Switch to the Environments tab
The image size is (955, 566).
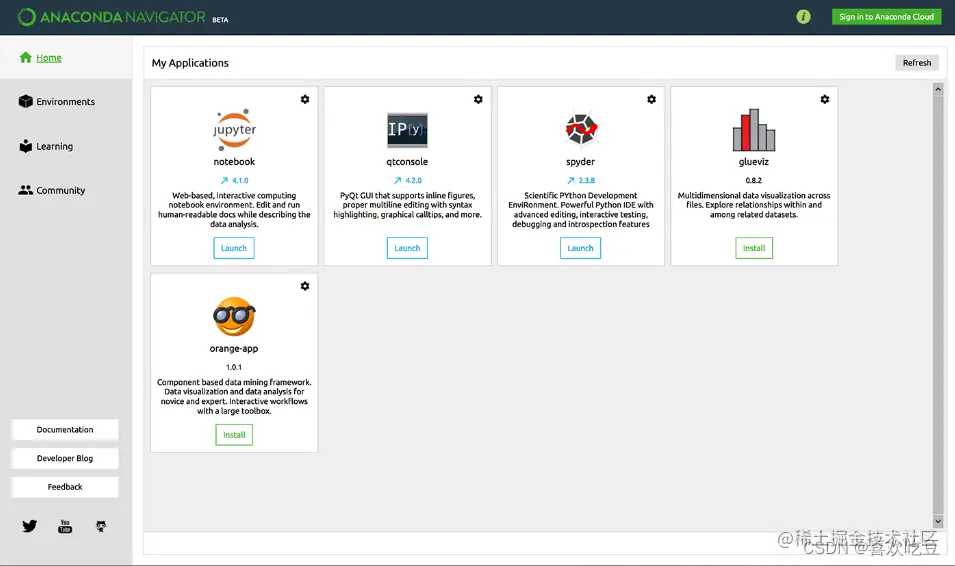66,102
